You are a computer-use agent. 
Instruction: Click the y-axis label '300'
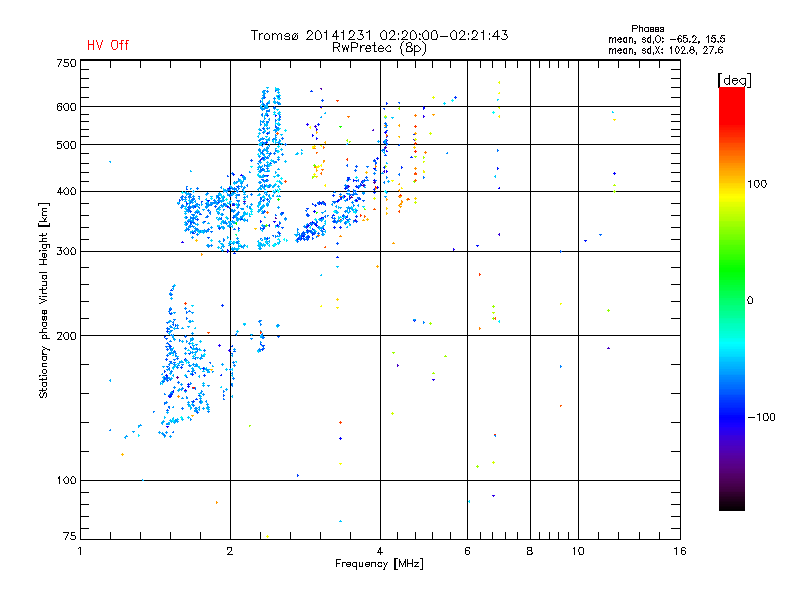[x=66, y=252]
